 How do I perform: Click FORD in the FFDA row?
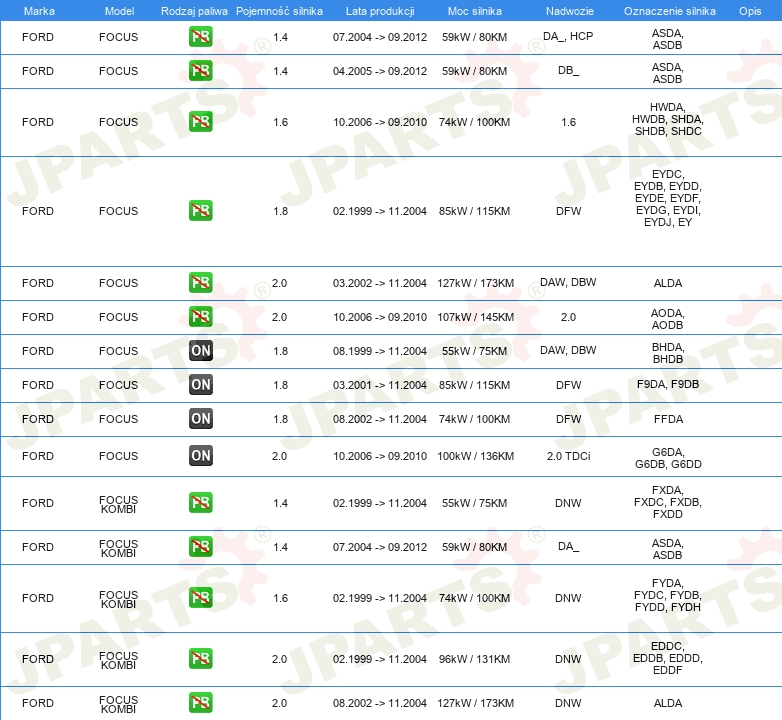(x=38, y=419)
